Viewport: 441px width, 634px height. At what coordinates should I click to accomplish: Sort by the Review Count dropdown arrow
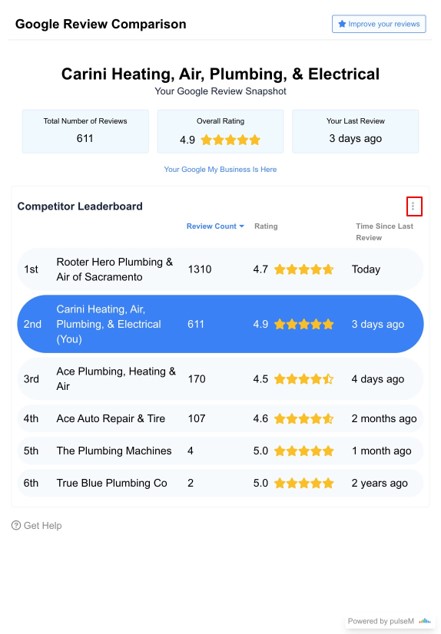pos(242,226)
